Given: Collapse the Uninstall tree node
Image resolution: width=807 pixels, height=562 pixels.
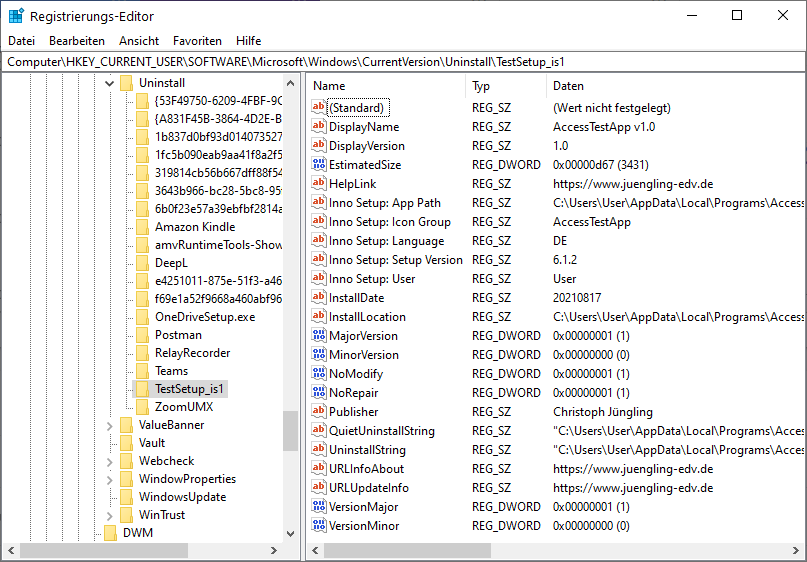Looking at the screenshot, I should (x=109, y=83).
